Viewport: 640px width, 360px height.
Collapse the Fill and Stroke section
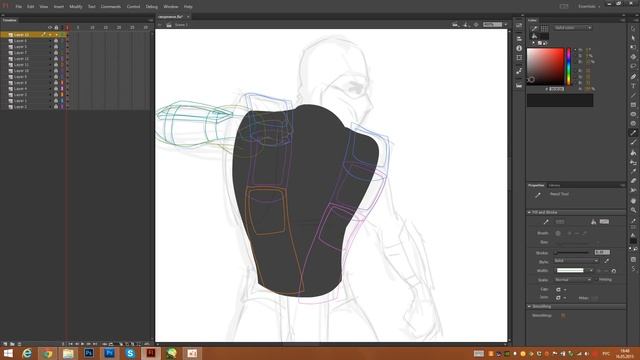pyautogui.click(x=529, y=212)
